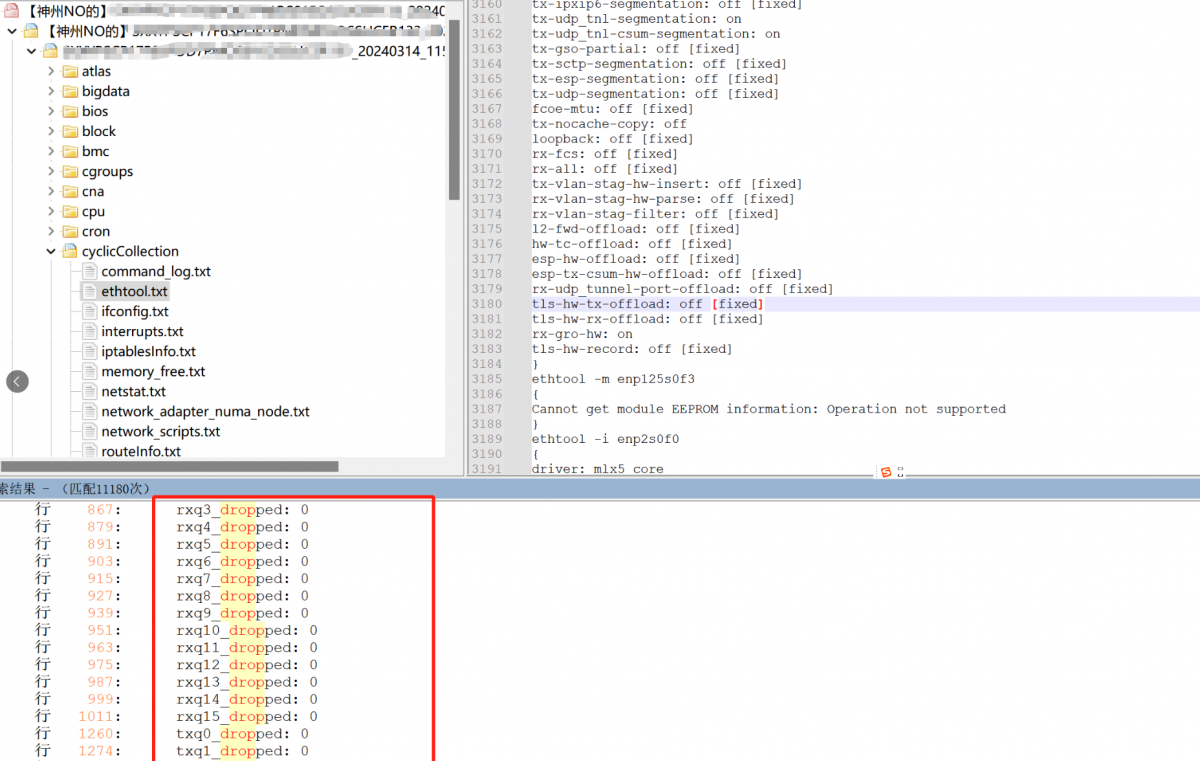Select interrupts.txt file
The height and width of the screenshot is (761, 1200).
coord(142,332)
